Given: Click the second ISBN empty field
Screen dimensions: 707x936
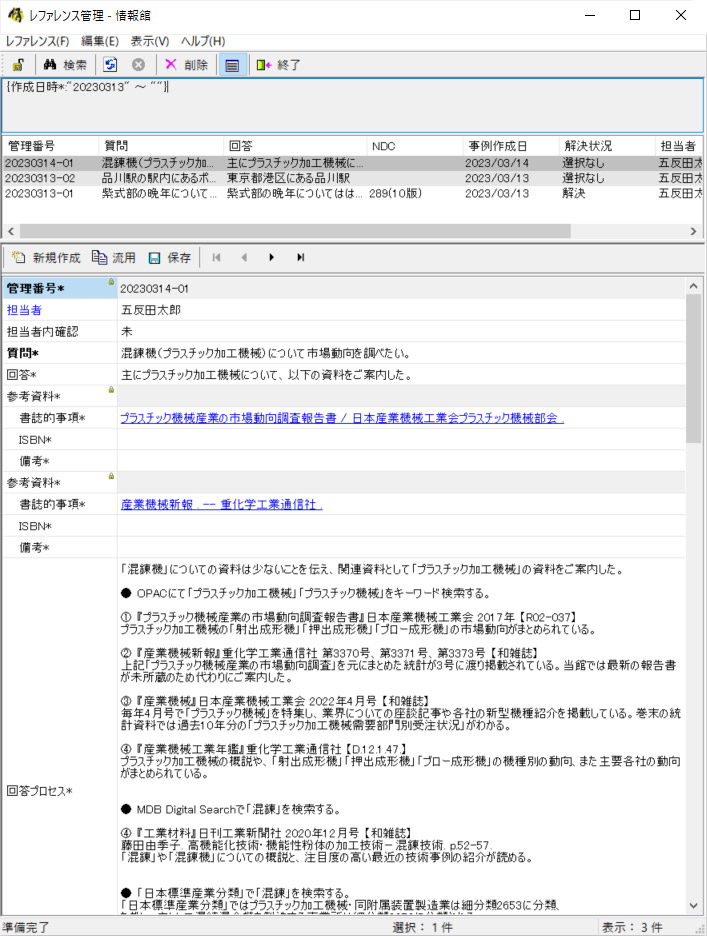Looking at the screenshot, I should [x=401, y=526].
